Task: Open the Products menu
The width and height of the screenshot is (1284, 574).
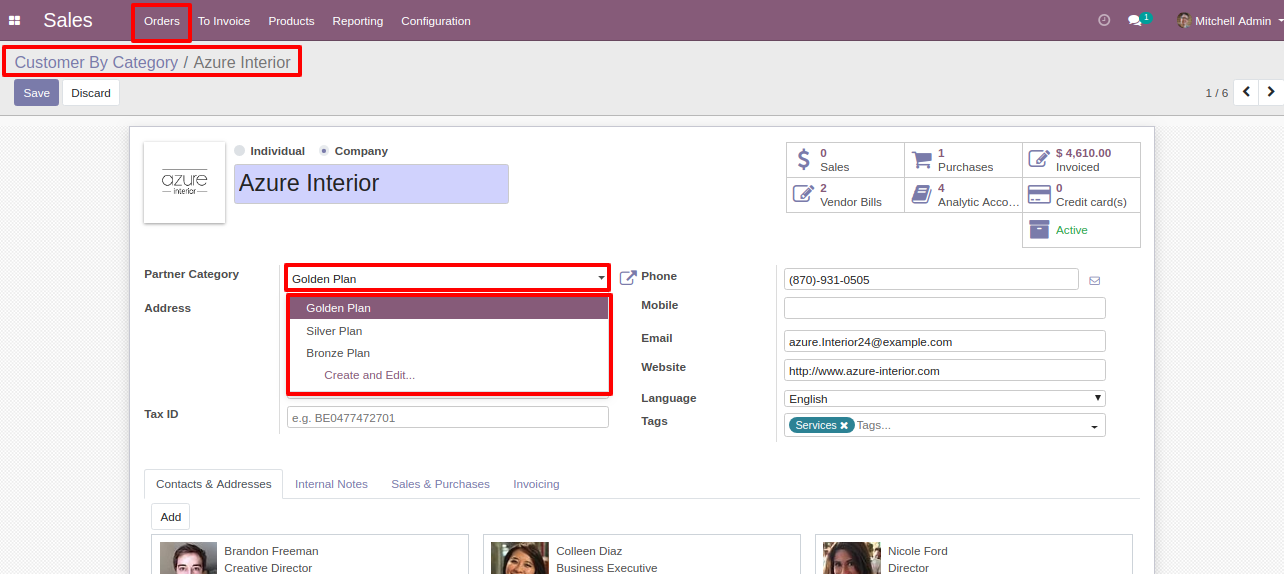Action: tap(291, 21)
